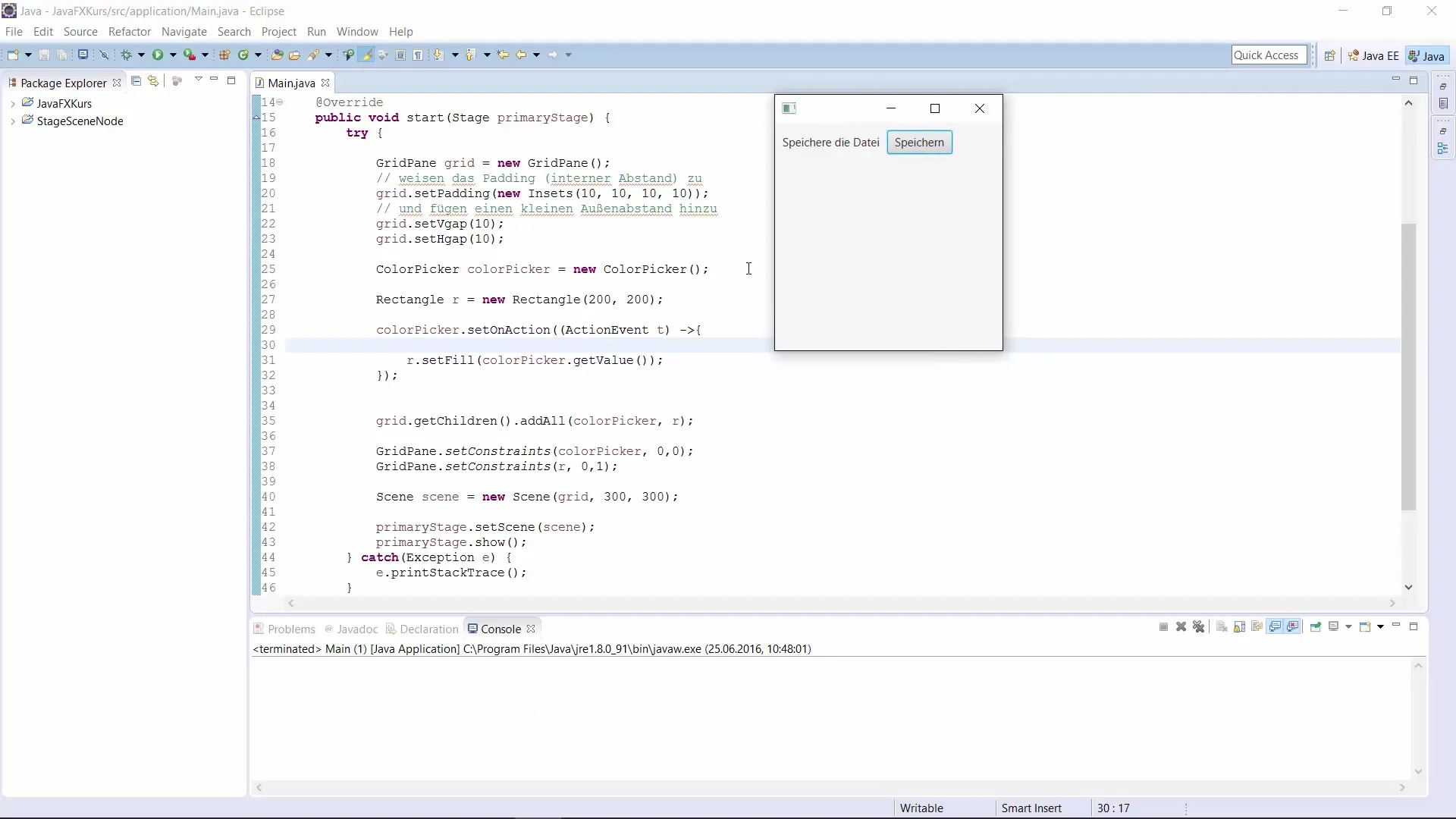This screenshot has height=819, width=1456.
Task: Click the Search flashlight icon
Action: click(313, 55)
